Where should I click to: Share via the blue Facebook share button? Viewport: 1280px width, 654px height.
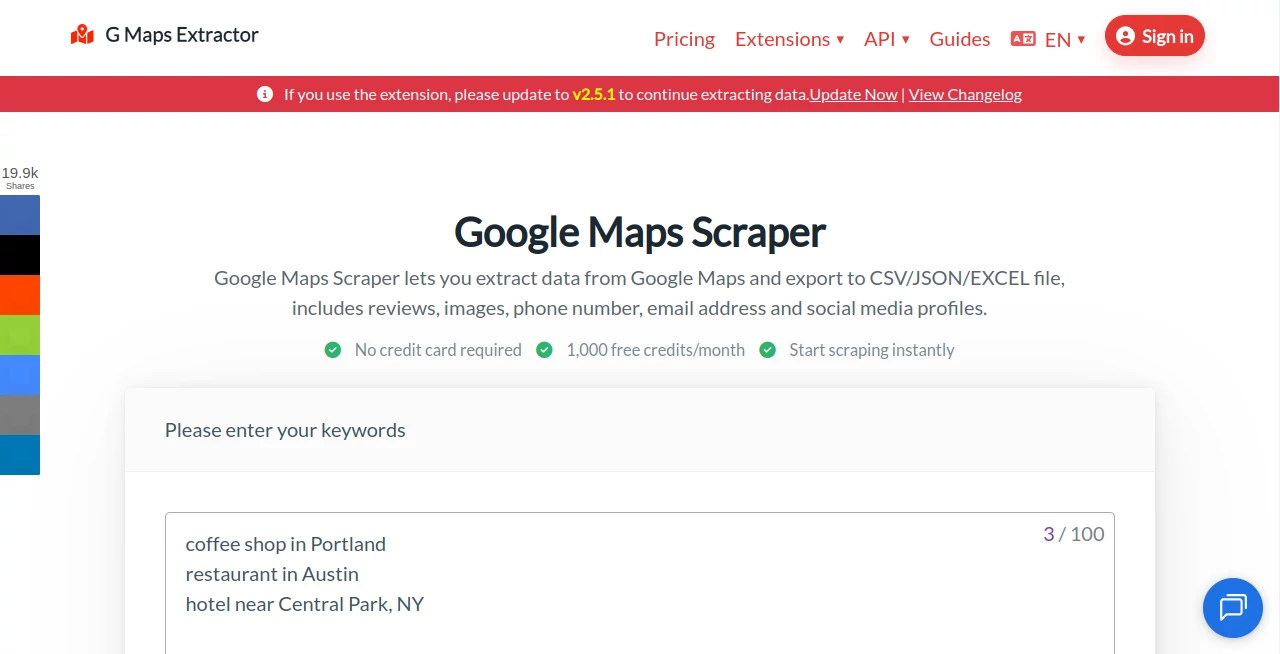pos(20,215)
